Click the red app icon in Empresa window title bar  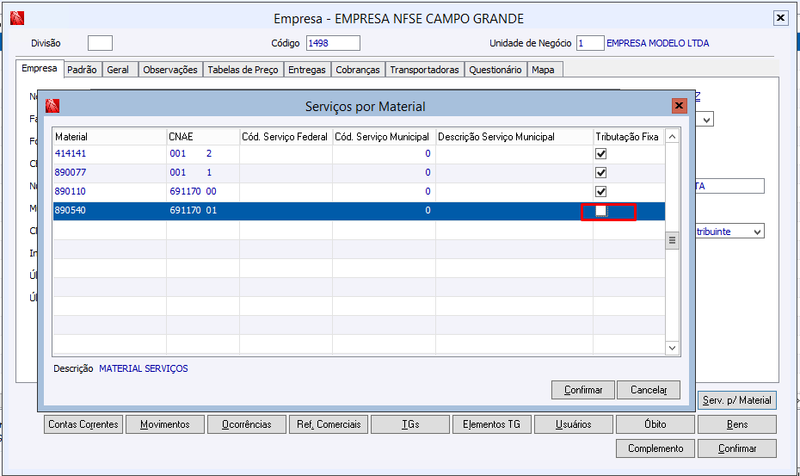(17, 18)
